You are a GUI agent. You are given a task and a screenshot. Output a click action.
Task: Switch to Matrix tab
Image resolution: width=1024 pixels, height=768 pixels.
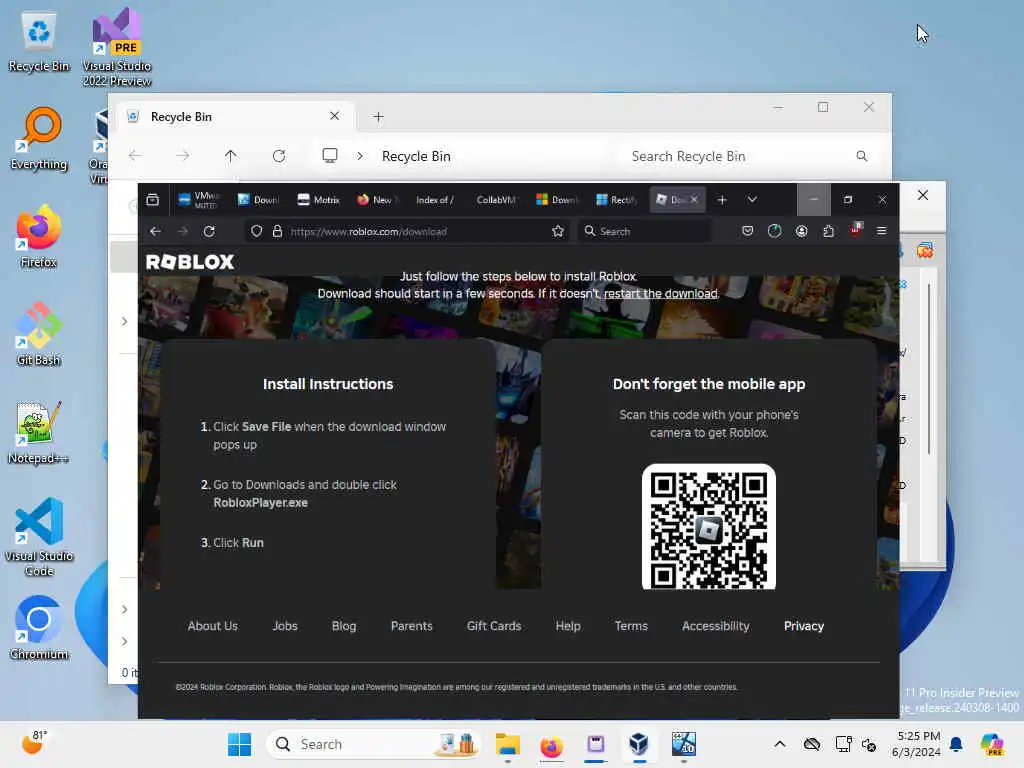coord(319,200)
